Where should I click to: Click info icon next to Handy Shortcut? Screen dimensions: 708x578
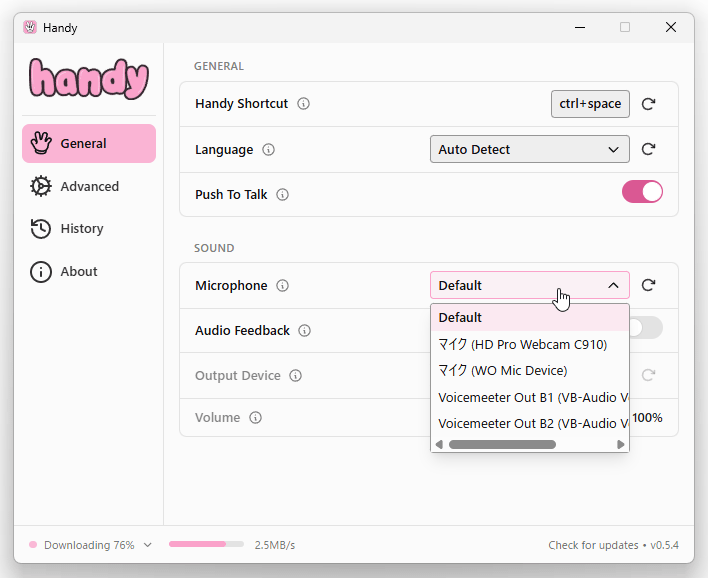tap(304, 104)
